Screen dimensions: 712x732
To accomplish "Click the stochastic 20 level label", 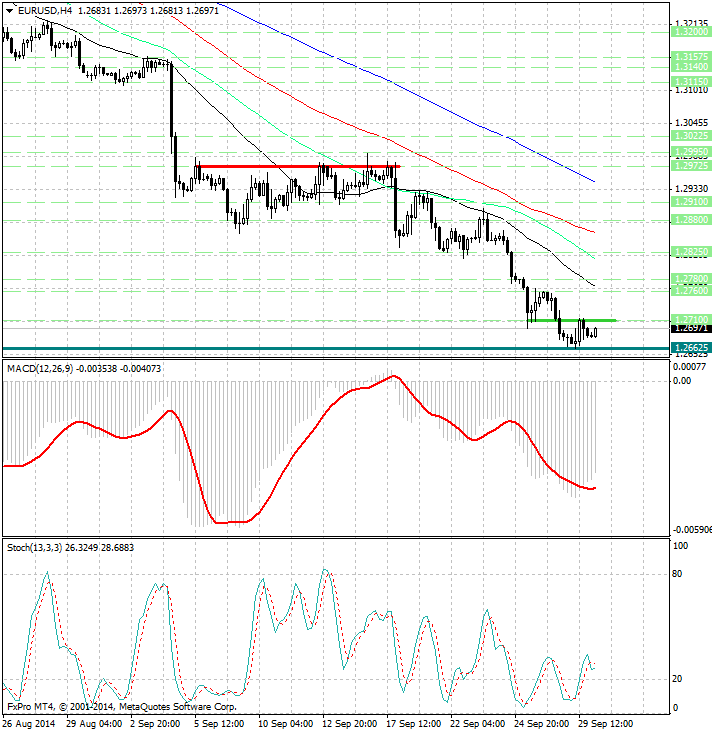I will click(x=677, y=679).
